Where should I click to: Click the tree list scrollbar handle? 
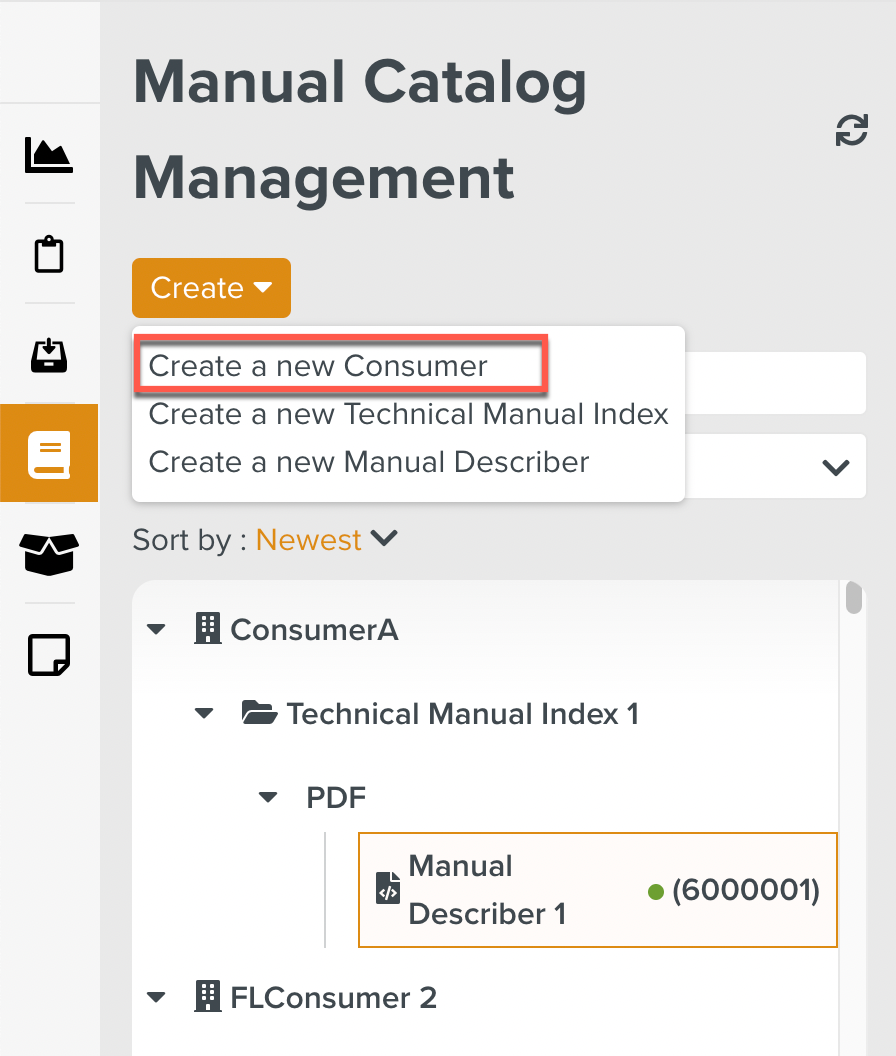[x=853, y=597]
